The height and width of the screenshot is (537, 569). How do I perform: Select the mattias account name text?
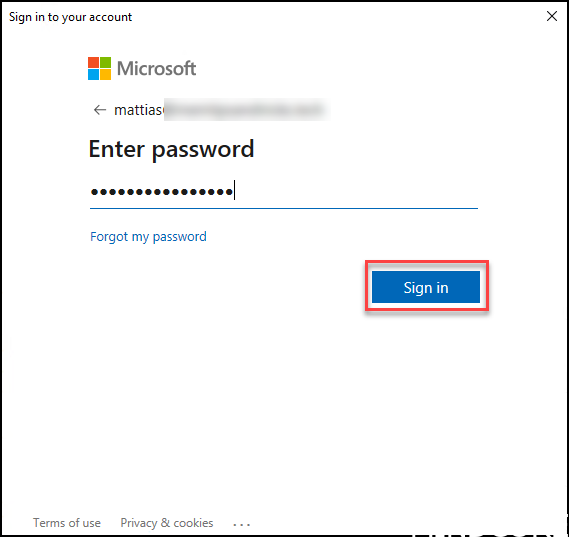[139, 110]
